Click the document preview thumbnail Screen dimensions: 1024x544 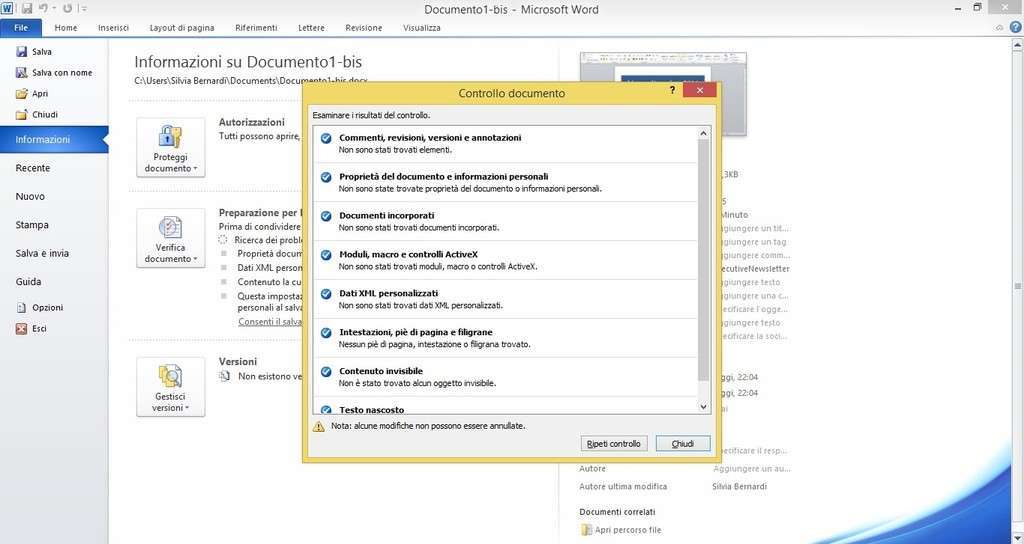tap(662, 95)
